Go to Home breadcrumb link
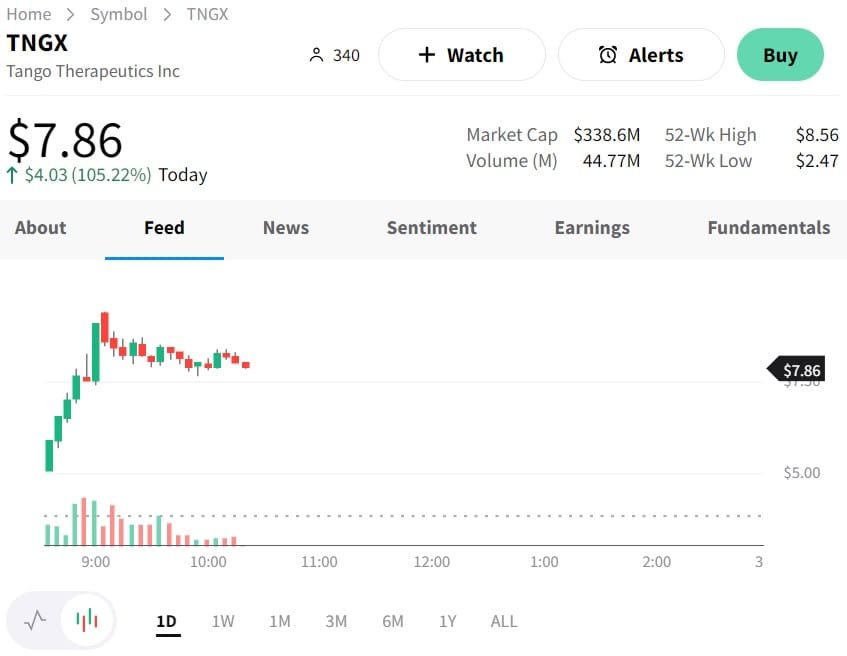Screen dimensions: 847x656 tap(28, 14)
